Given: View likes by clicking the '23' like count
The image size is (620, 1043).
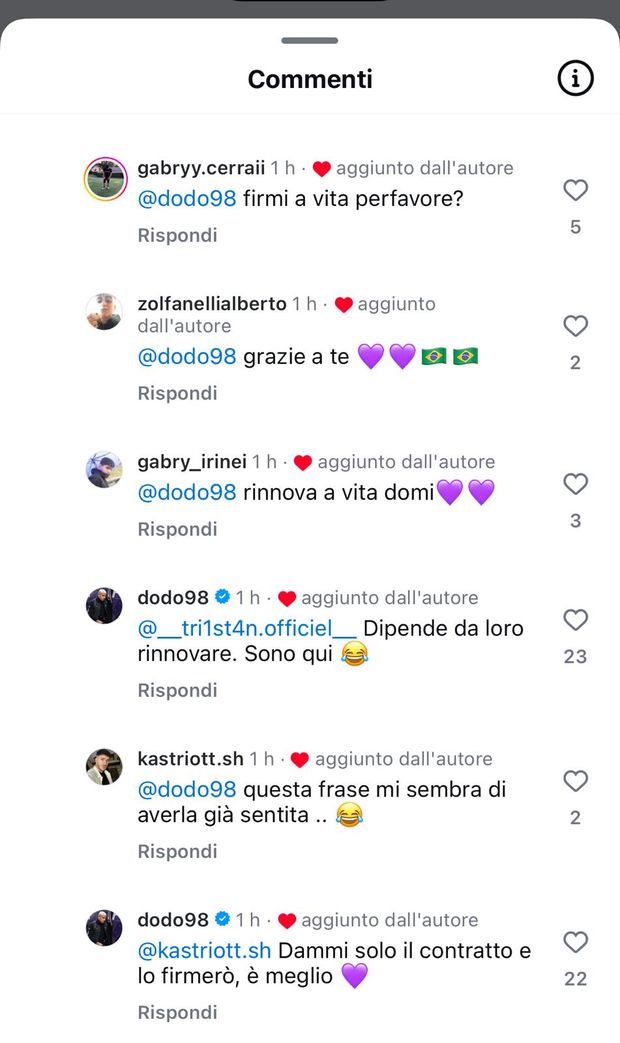Looking at the screenshot, I should coord(575,656).
